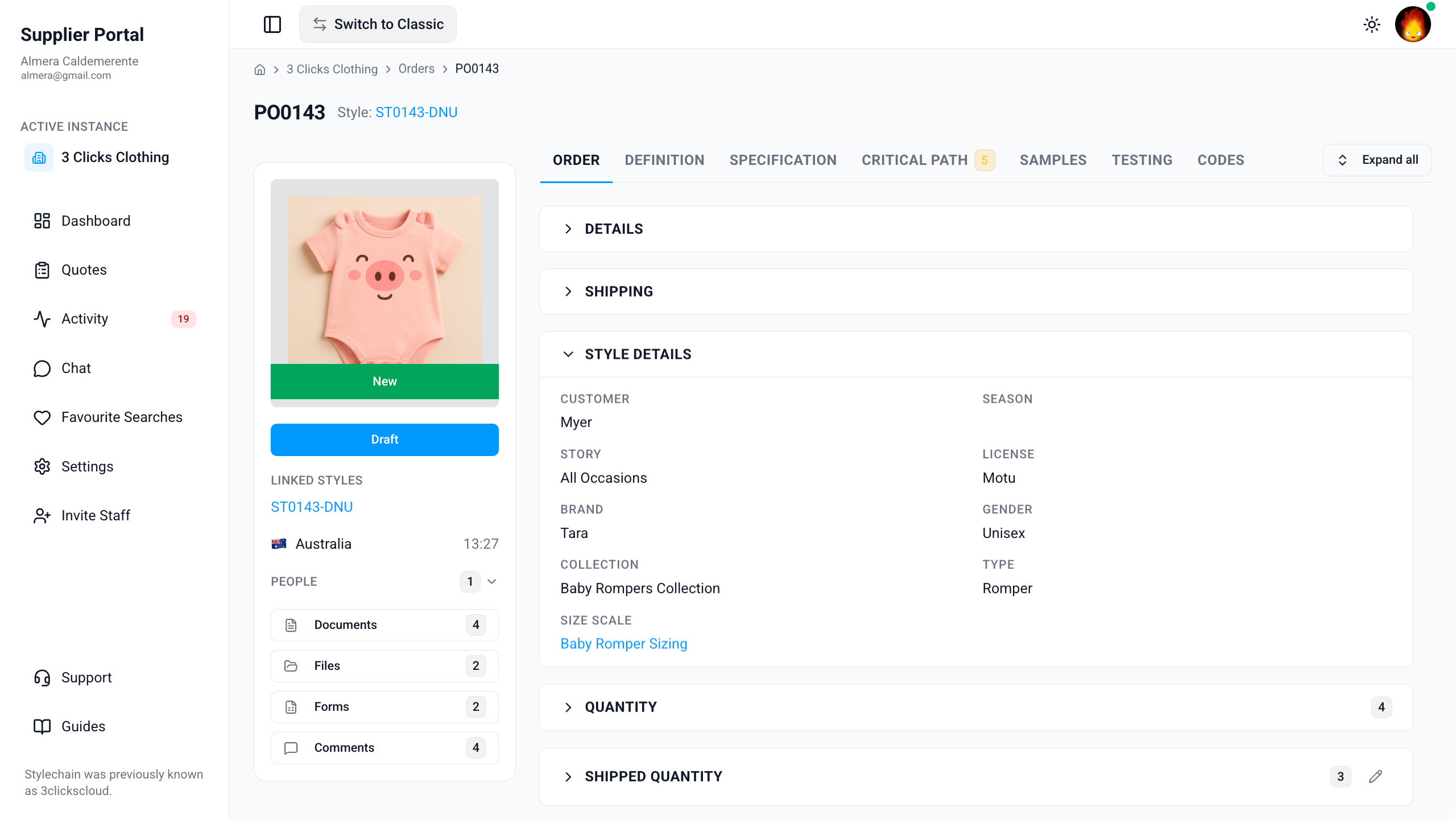Click the Documents count badge 4
The image size is (1456, 820).
pyautogui.click(x=476, y=625)
